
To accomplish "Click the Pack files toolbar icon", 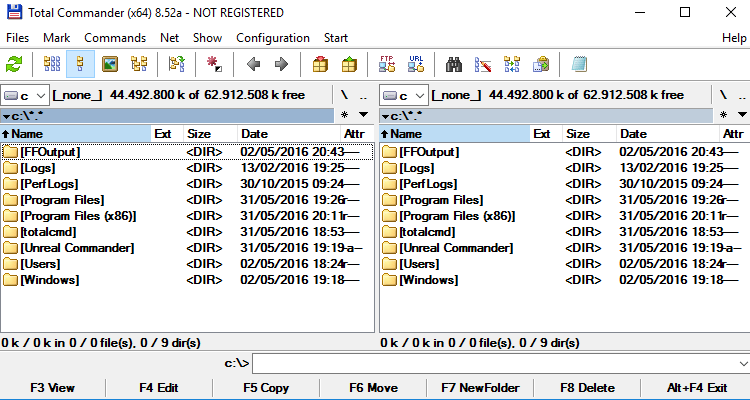I will click(320, 64).
